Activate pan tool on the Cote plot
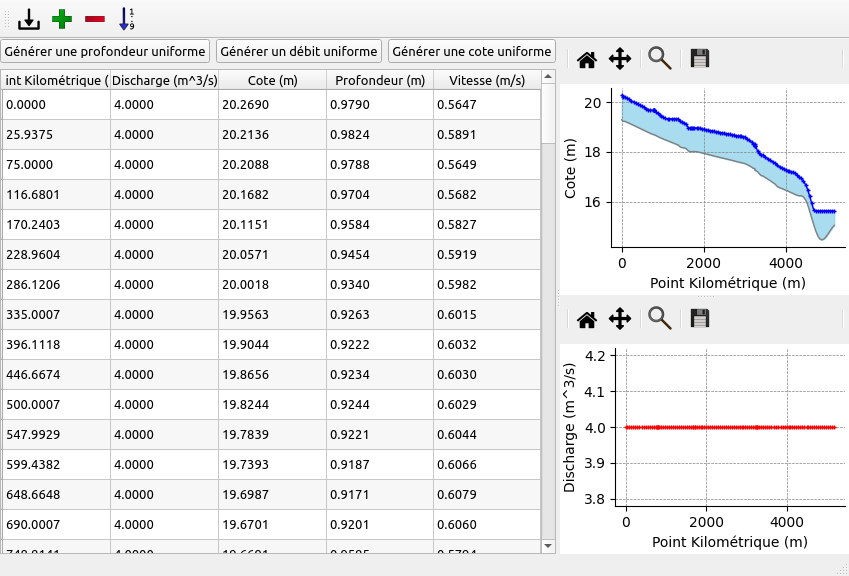Image resolution: width=849 pixels, height=576 pixels. pos(620,59)
